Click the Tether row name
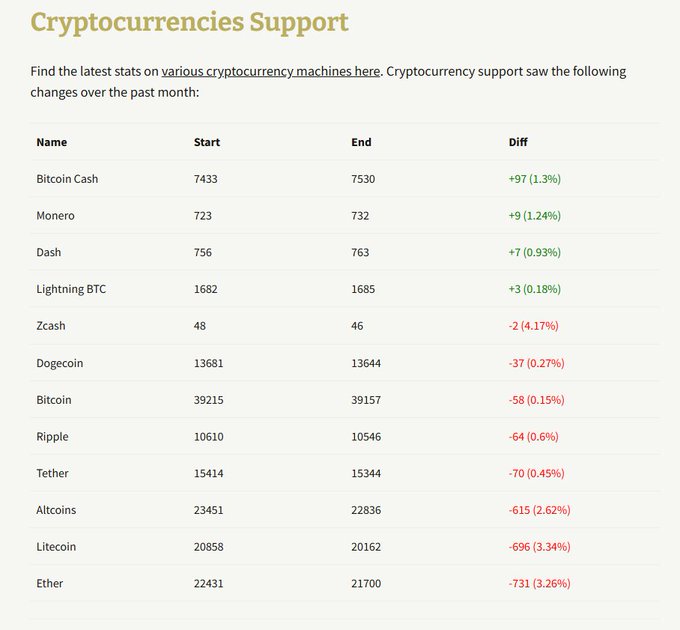 (x=54, y=473)
